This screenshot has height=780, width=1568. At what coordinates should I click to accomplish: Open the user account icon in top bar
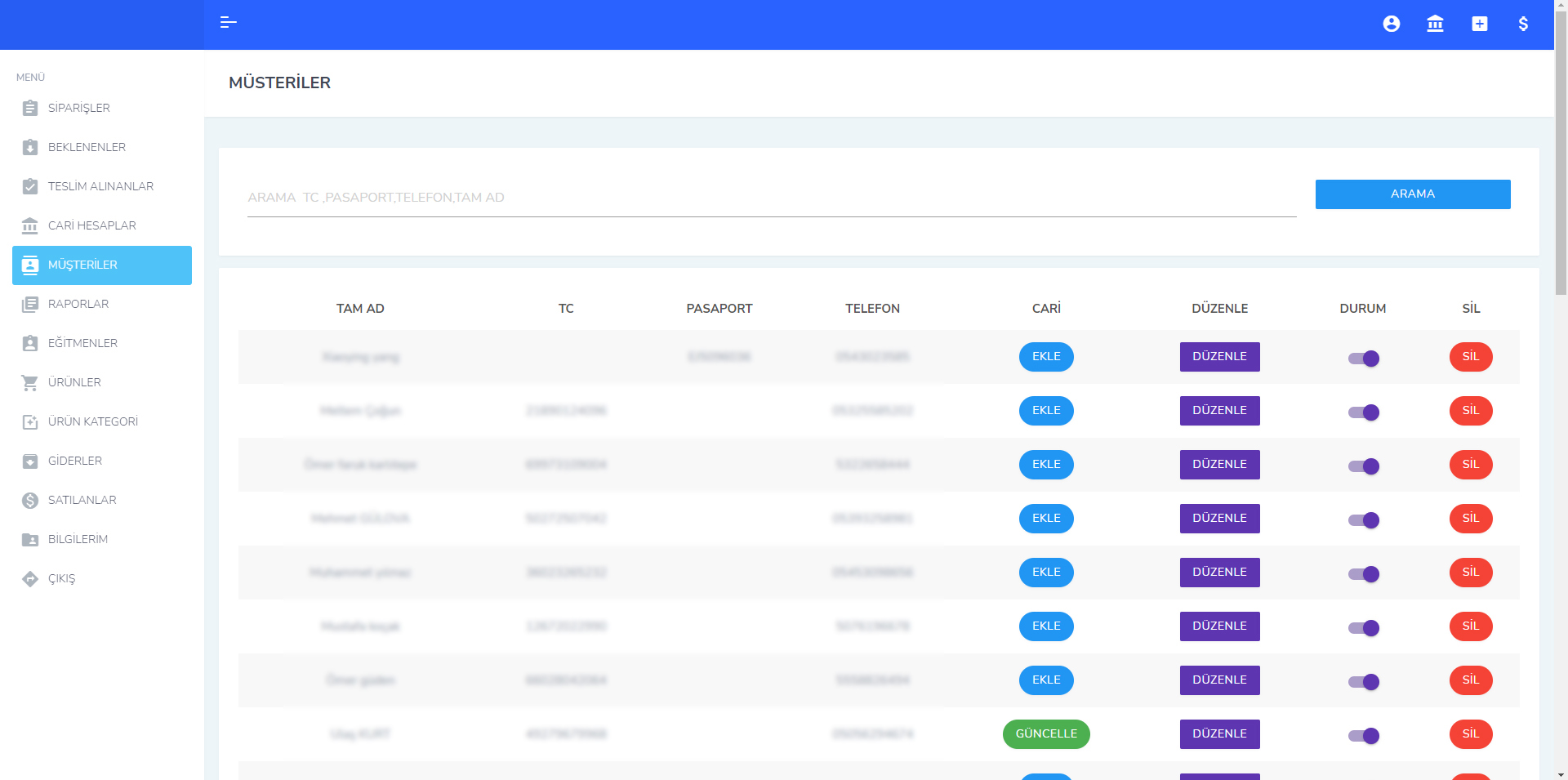(1392, 24)
